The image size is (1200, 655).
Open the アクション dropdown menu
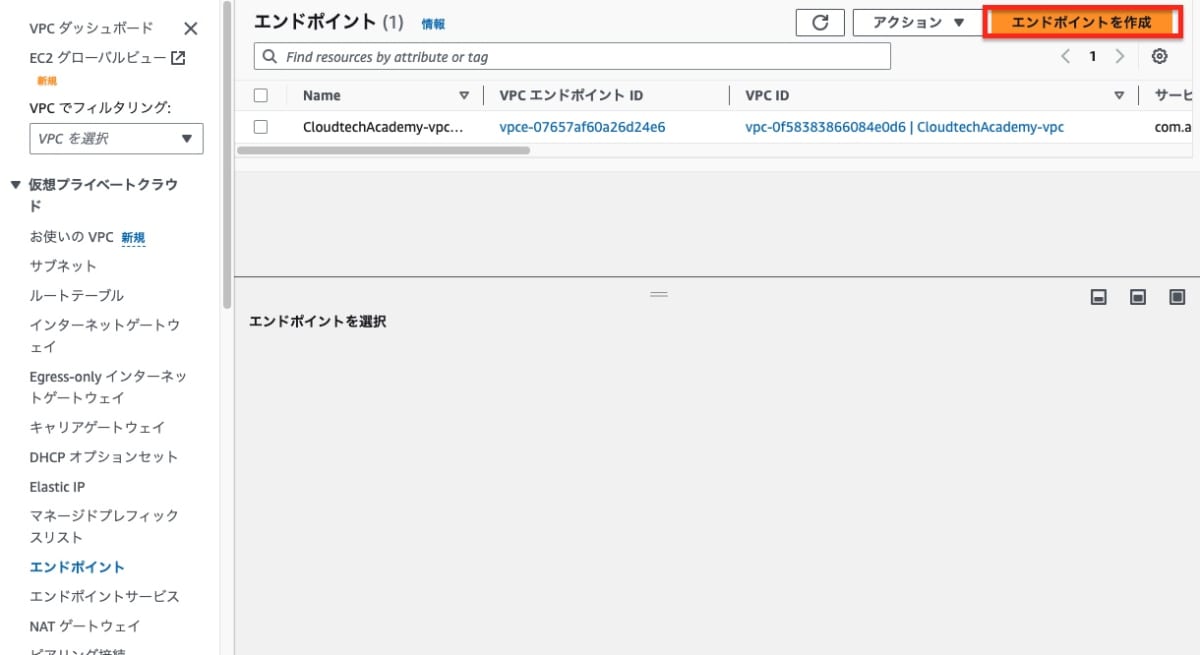point(918,22)
